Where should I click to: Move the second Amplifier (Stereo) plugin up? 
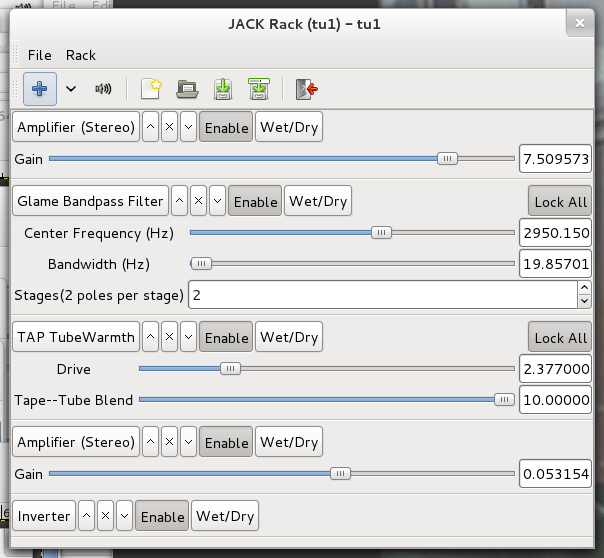pyautogui.click(x=151, y=442)
